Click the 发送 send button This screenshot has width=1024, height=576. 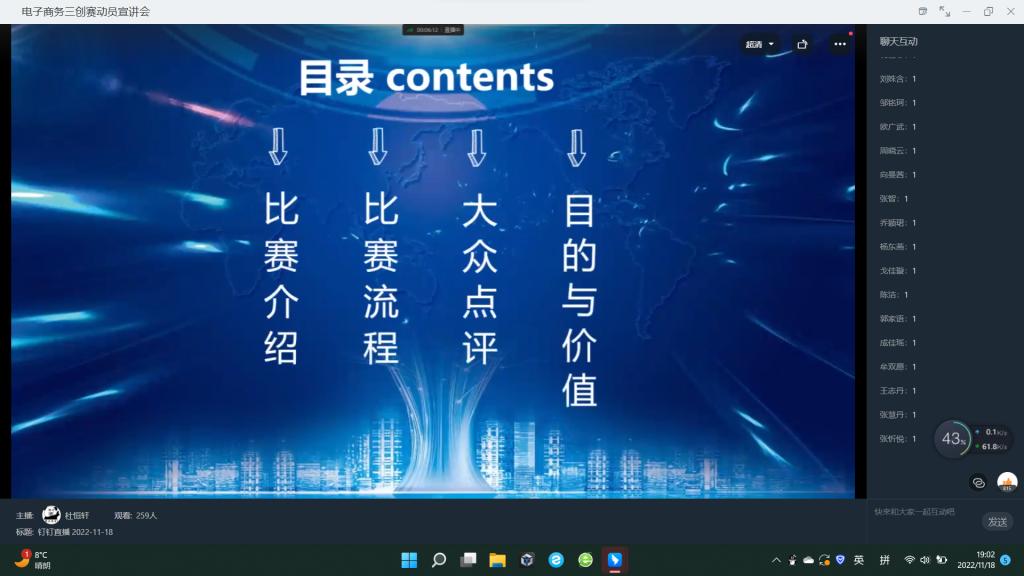[x=997, y=521]
